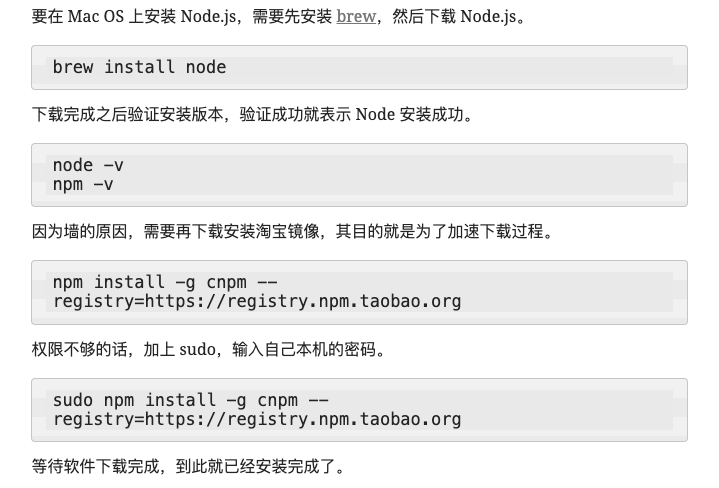Image resolution: width=719 pixels, height=488 pixels.
Task: Click the "node -v" command line
Action: tap(88, 165)
